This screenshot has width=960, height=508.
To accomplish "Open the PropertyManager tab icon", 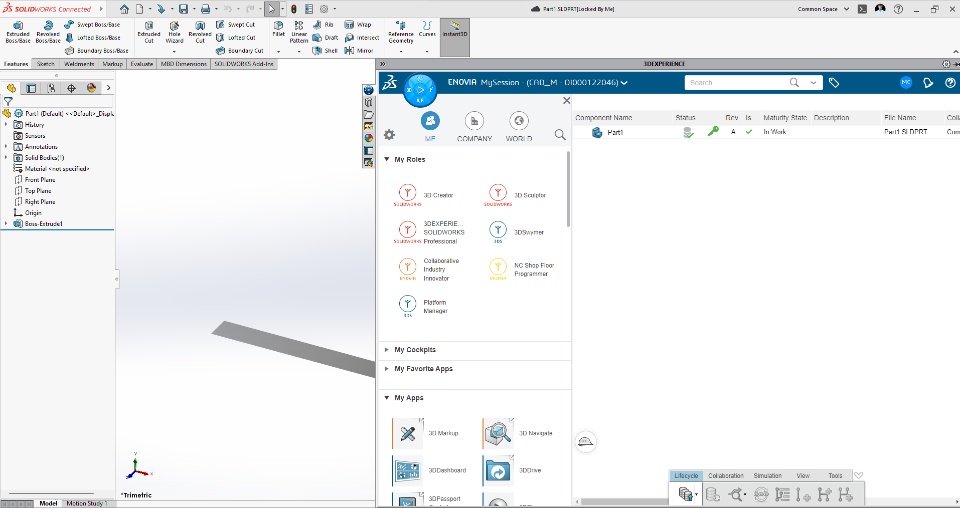I will pos(31,88).
